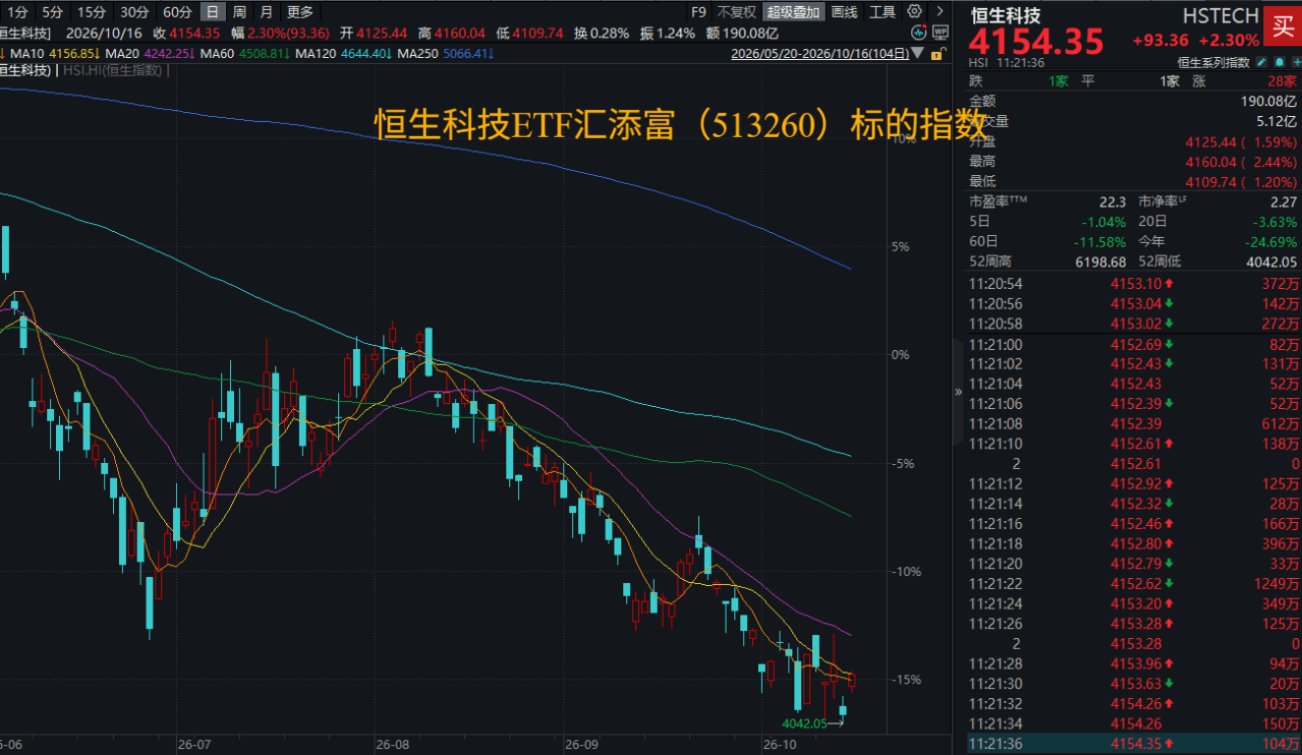The image size is (1302, 755).
Task: Switch to the 月 monthly chart tab
Action: coord(266,12)
